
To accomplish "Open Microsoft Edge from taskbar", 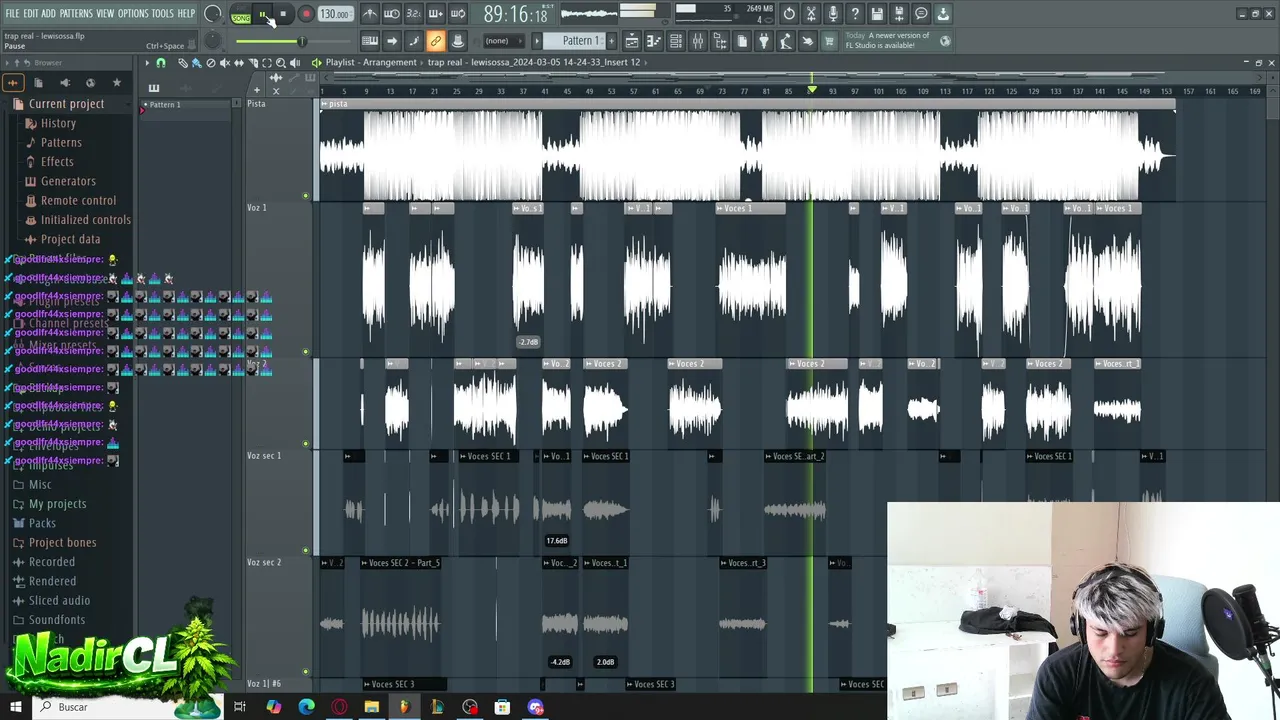I will [306, 707].
